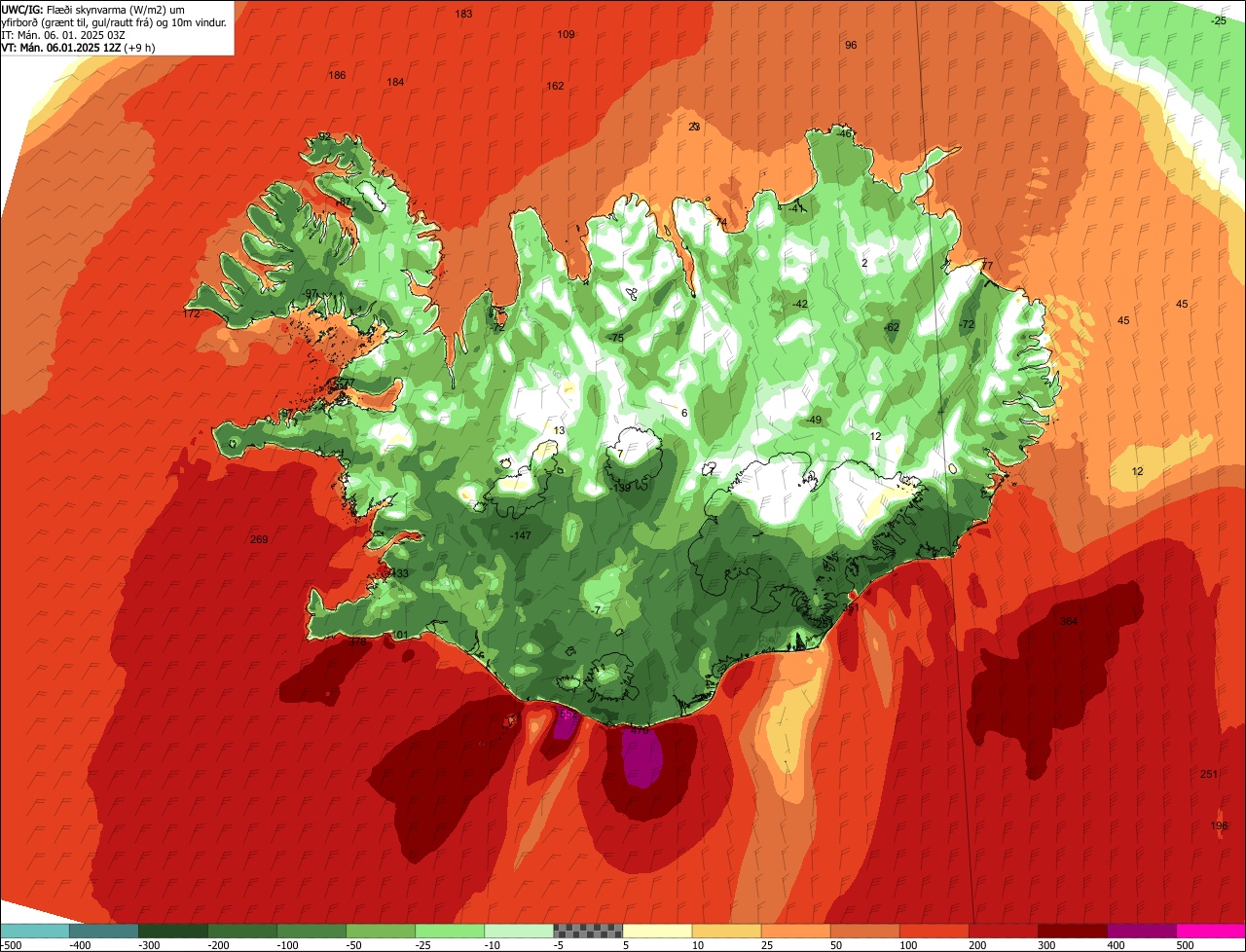This screenshot has height=952, width=1246.
Task: Click the map value '6' in central Iceland
Action: 684,413
